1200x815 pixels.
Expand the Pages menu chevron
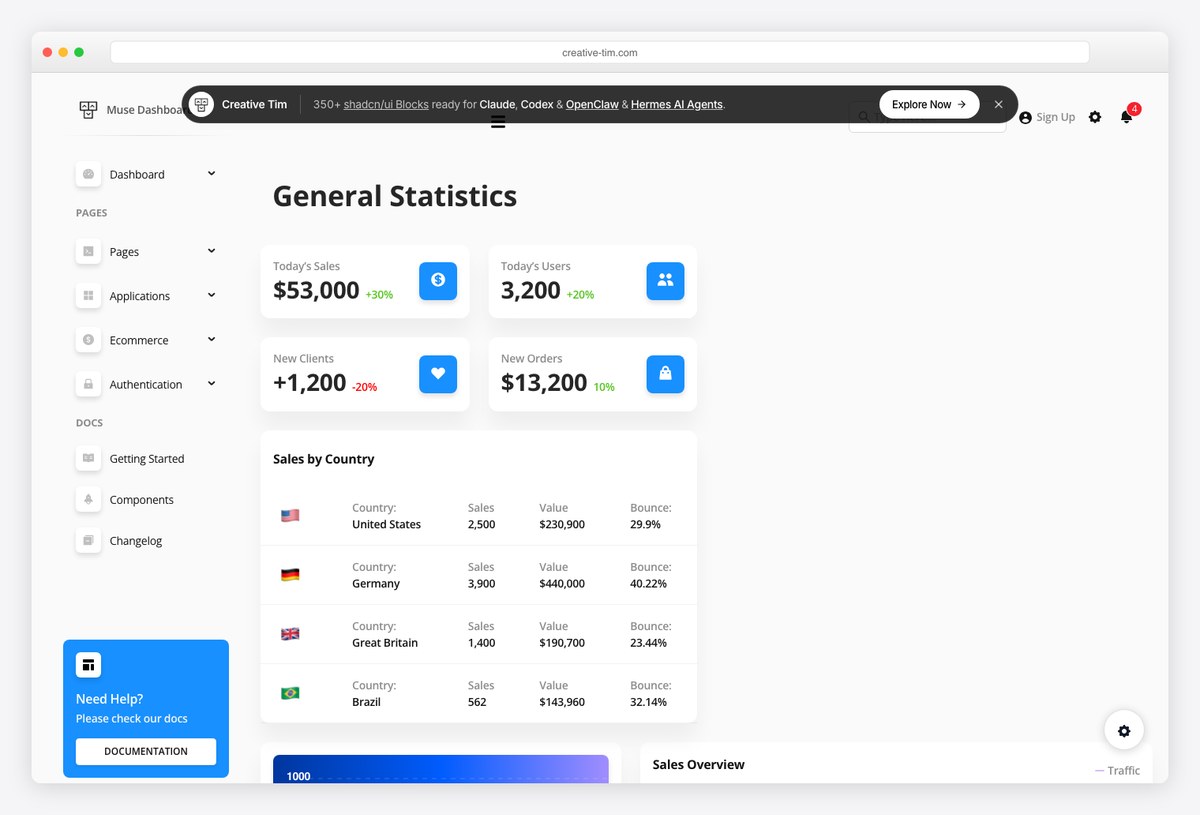click(211, 251)
